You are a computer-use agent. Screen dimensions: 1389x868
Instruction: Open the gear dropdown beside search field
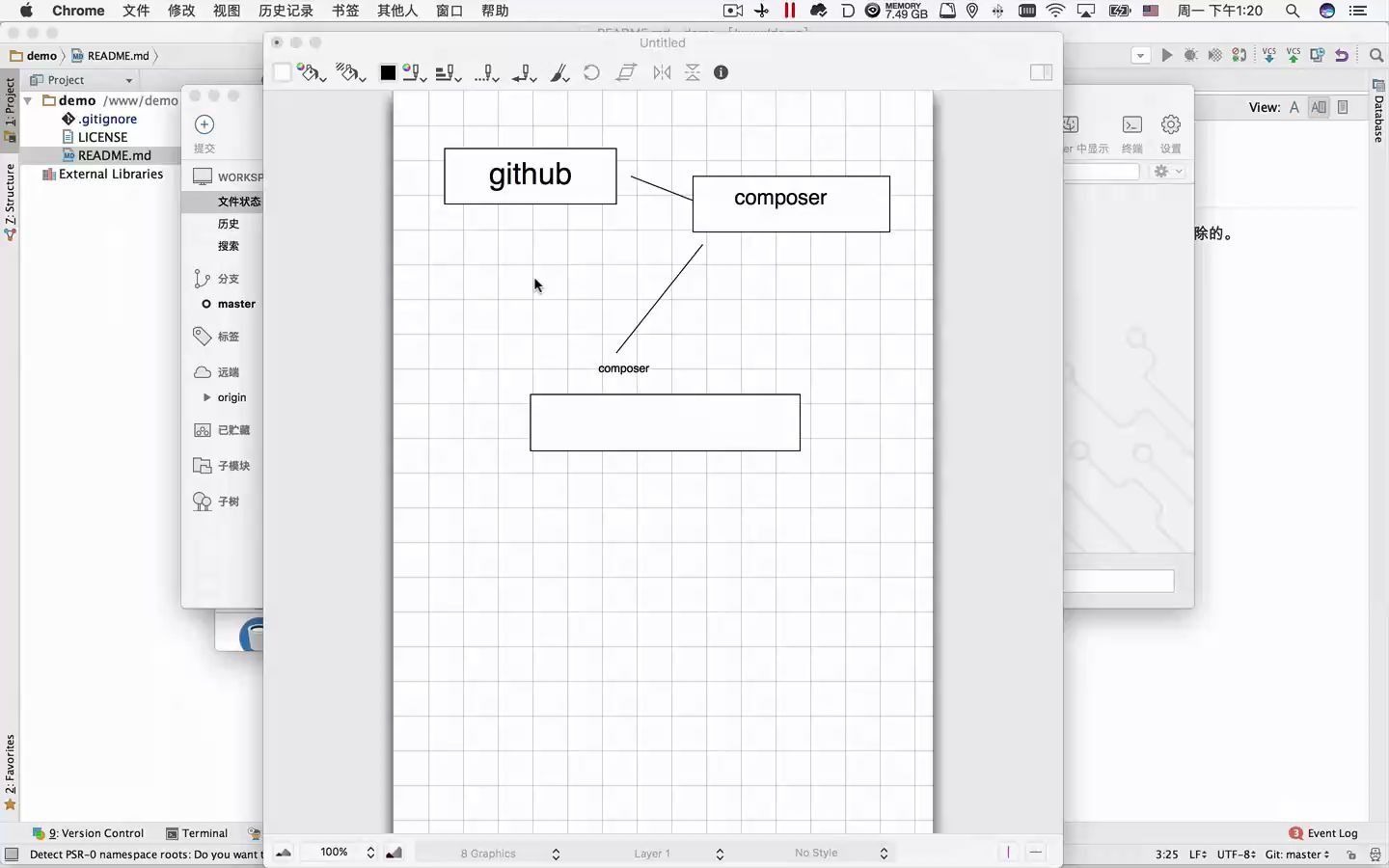(x=1167, y=171)
